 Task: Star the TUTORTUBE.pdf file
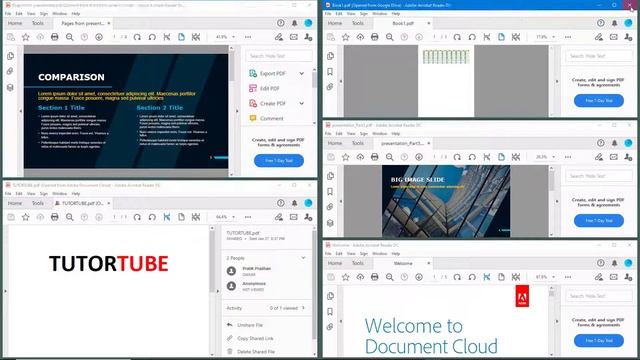point(26,217)
